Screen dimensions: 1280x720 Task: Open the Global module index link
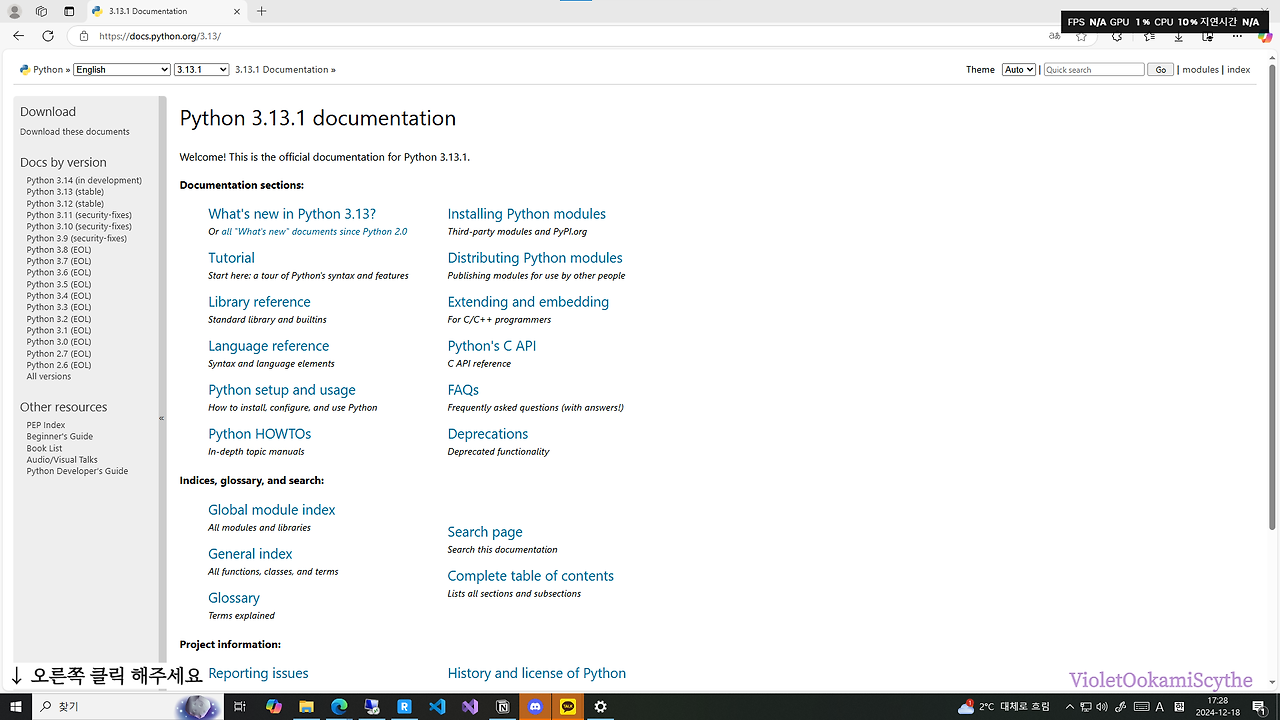[272, 510]
